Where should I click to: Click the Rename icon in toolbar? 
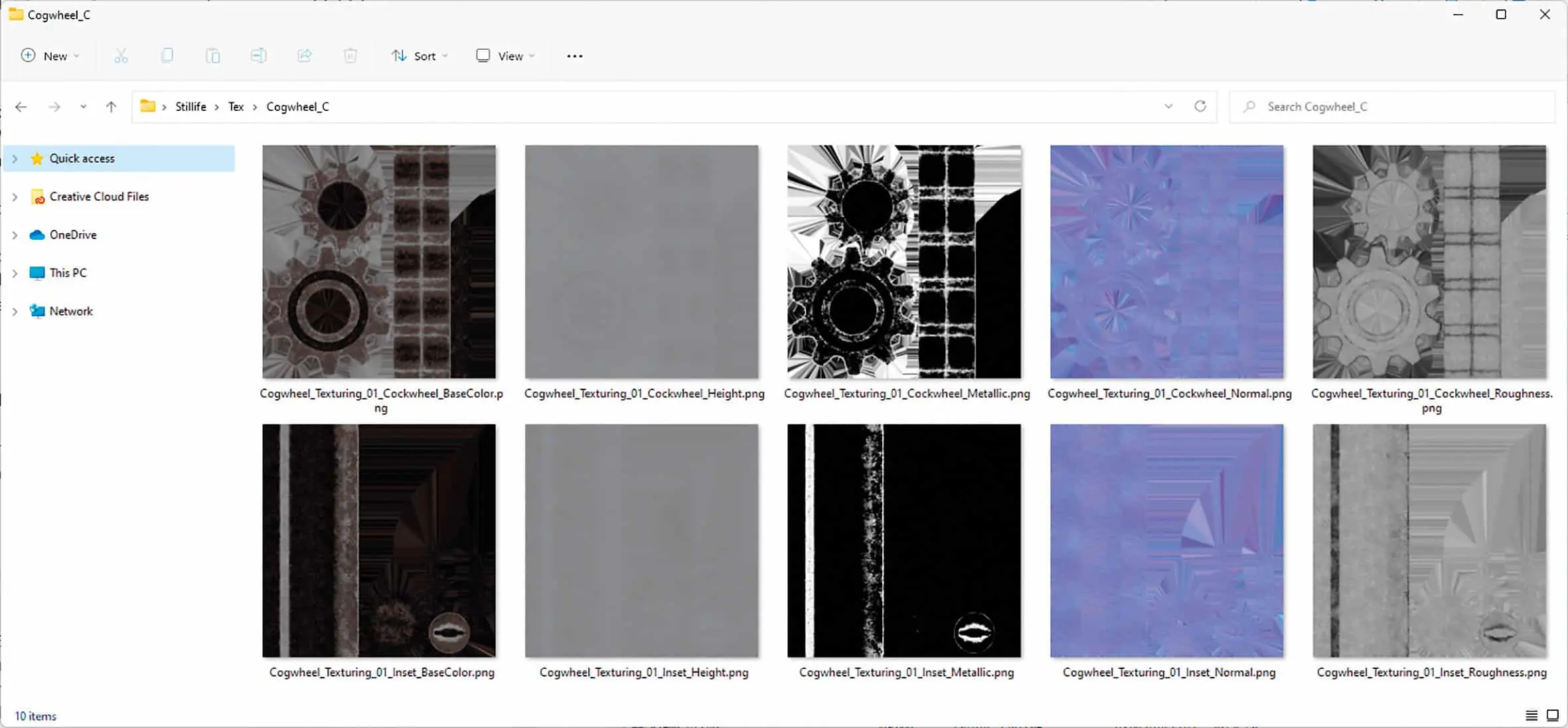[x=258, y=56]
